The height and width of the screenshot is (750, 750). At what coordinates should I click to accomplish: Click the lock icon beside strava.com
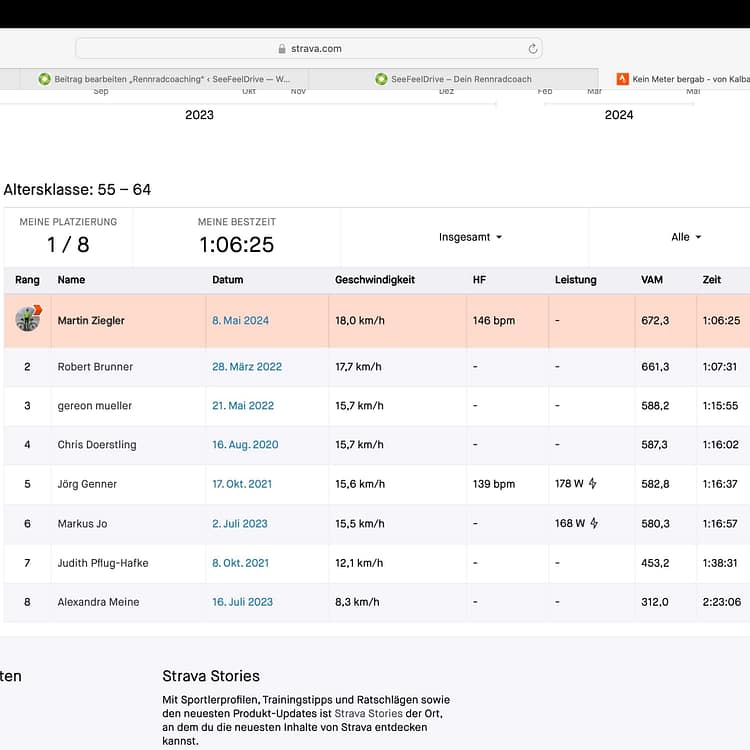282,48
